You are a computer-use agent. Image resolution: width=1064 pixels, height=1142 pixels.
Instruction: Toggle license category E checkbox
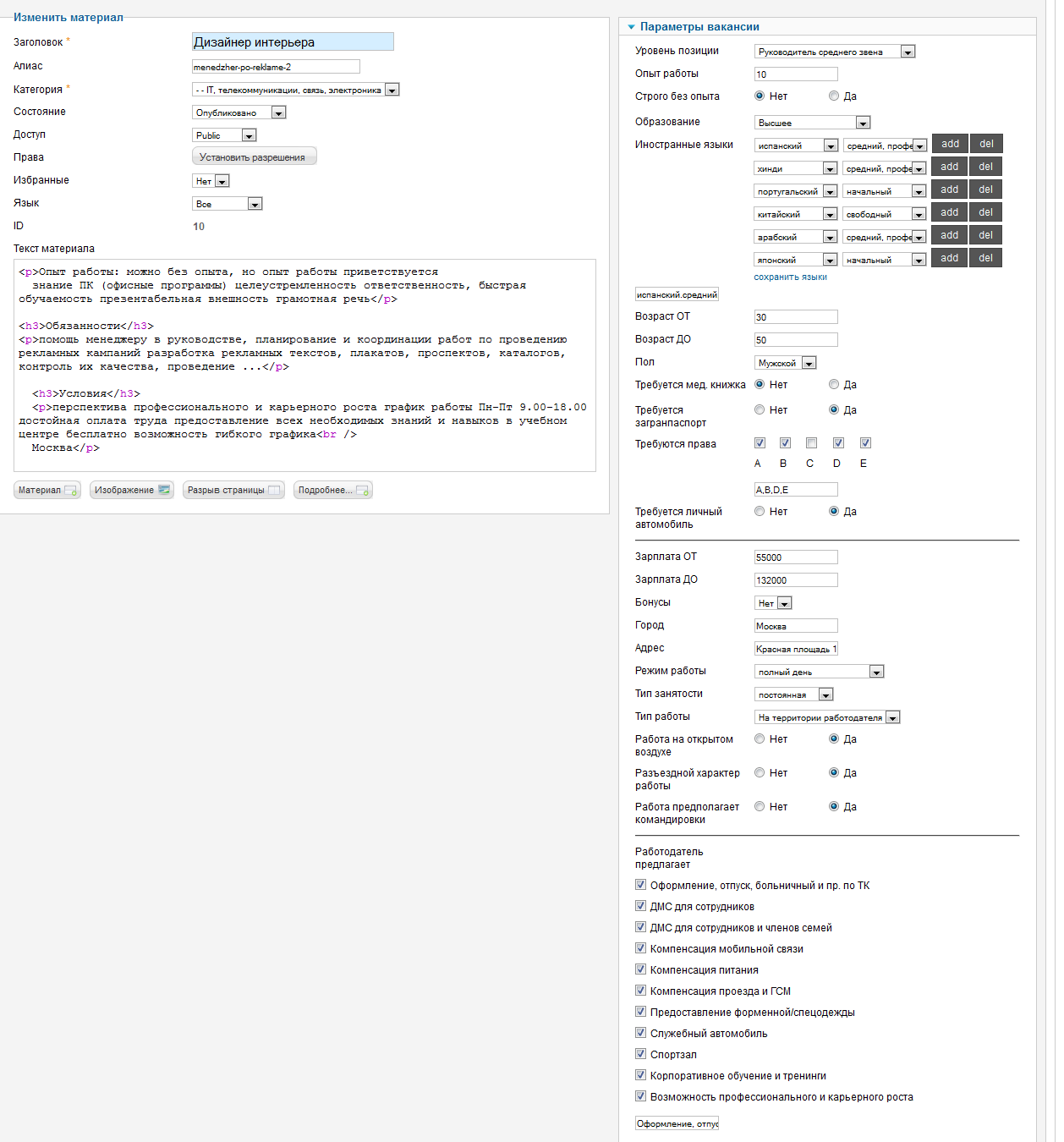tap(865, 443)
